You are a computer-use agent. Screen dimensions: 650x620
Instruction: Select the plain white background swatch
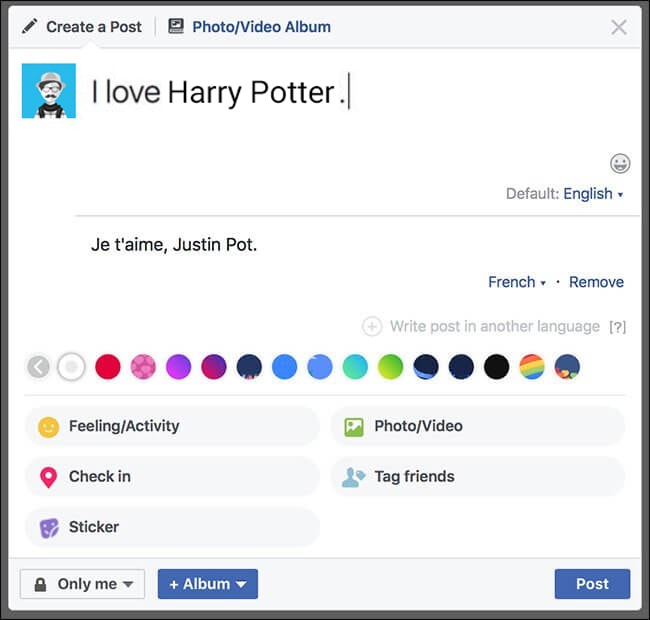click(71, 367)
